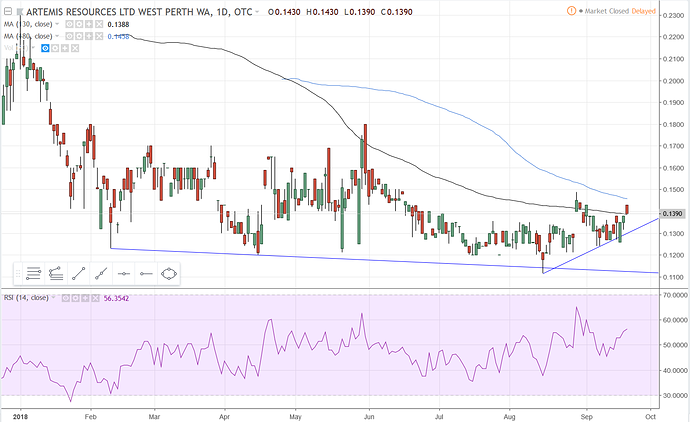Toggle visibility eye of MA (480, close)
The width and height of the screenshot is (690, 422).
[70, 36]
